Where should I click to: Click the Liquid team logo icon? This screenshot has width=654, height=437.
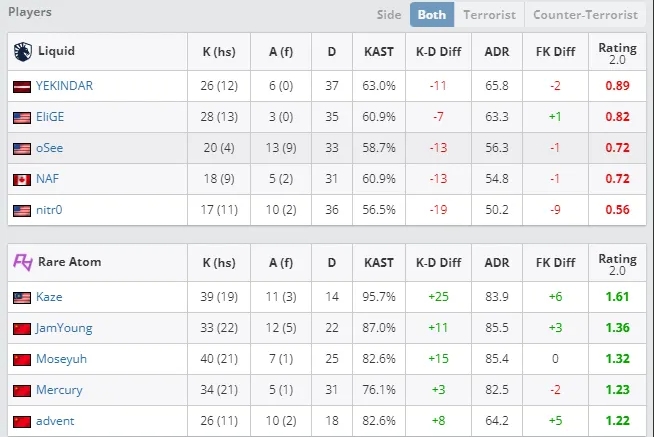click(22, 51)
